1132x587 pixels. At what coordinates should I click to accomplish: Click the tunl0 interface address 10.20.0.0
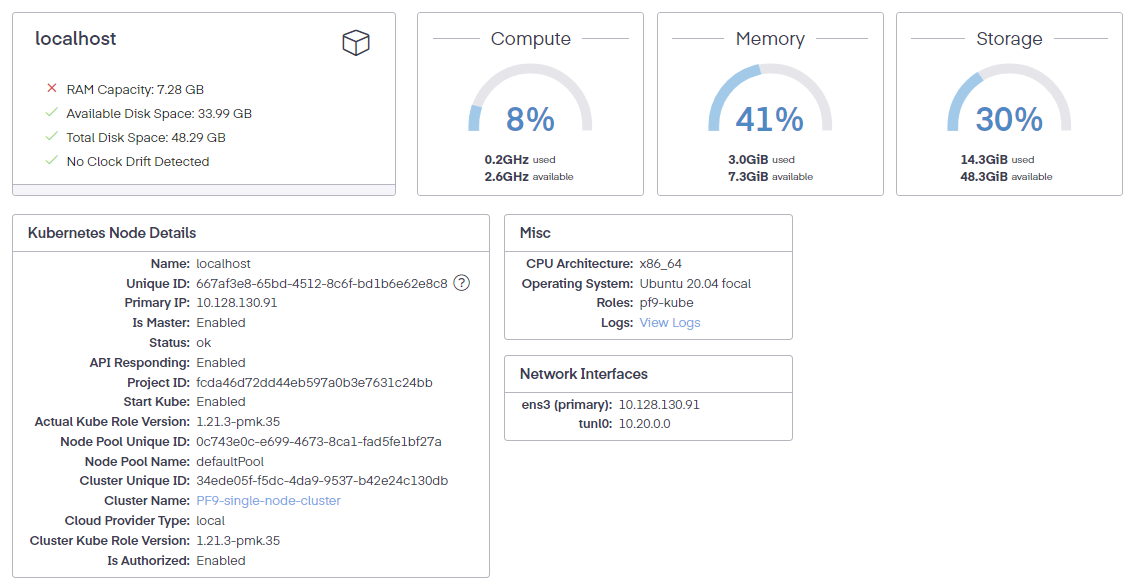(644, 424)
